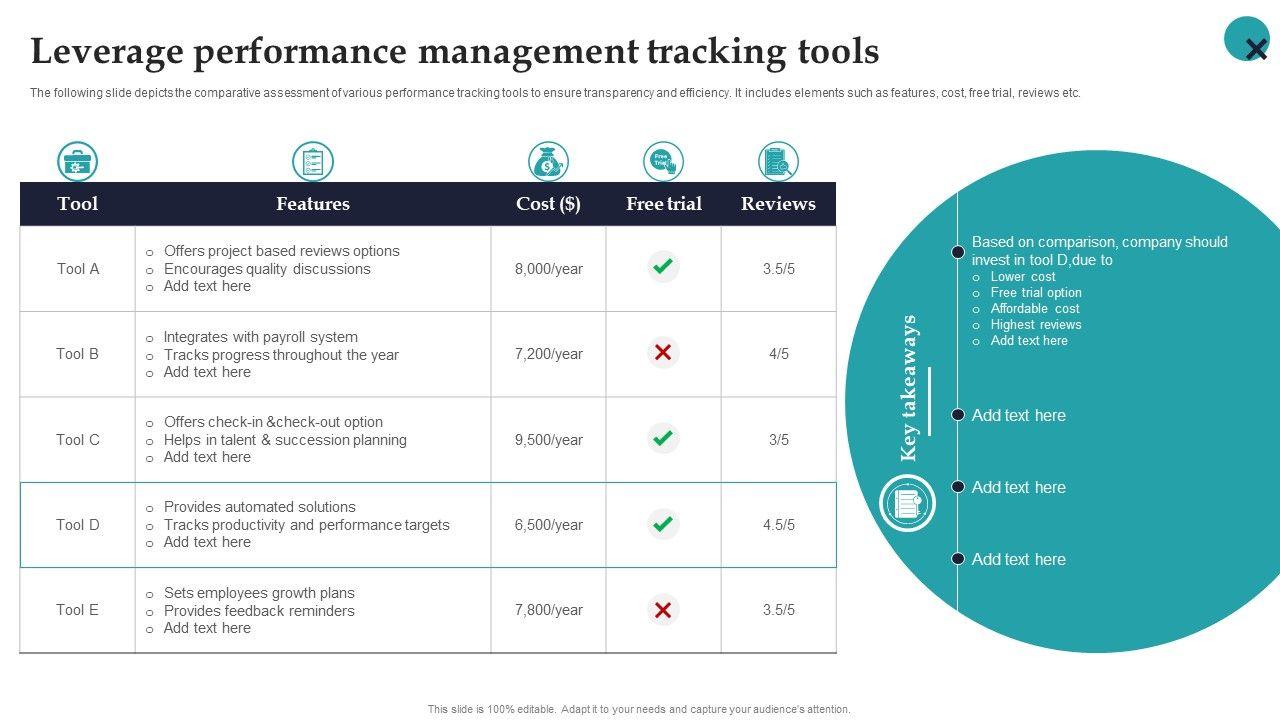The height and width of the screenshot is (720, 1280).
Task: Click the toolbox icon above Tool column
Action: 78,162
